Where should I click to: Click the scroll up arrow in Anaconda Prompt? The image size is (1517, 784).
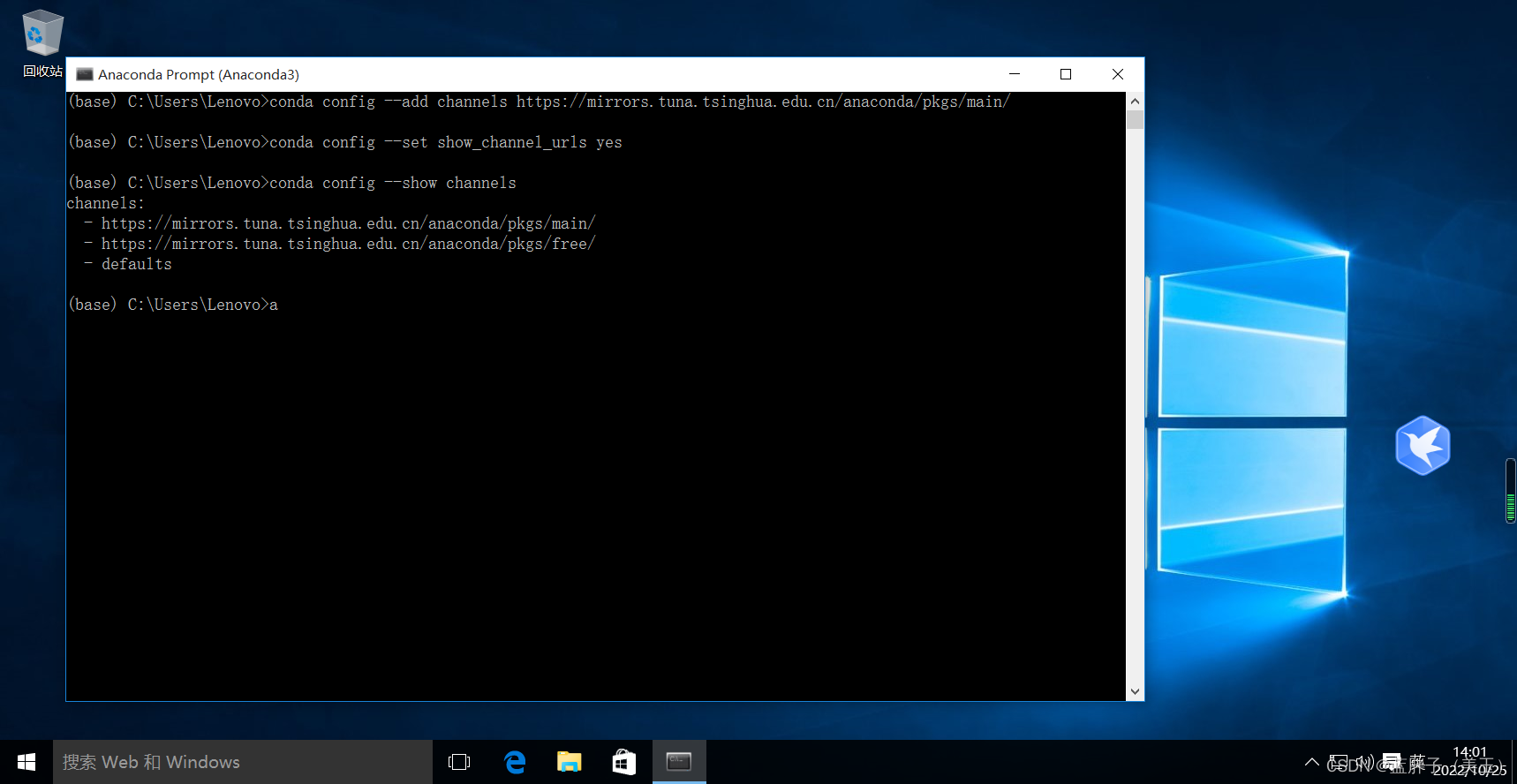coord(1136,102)
